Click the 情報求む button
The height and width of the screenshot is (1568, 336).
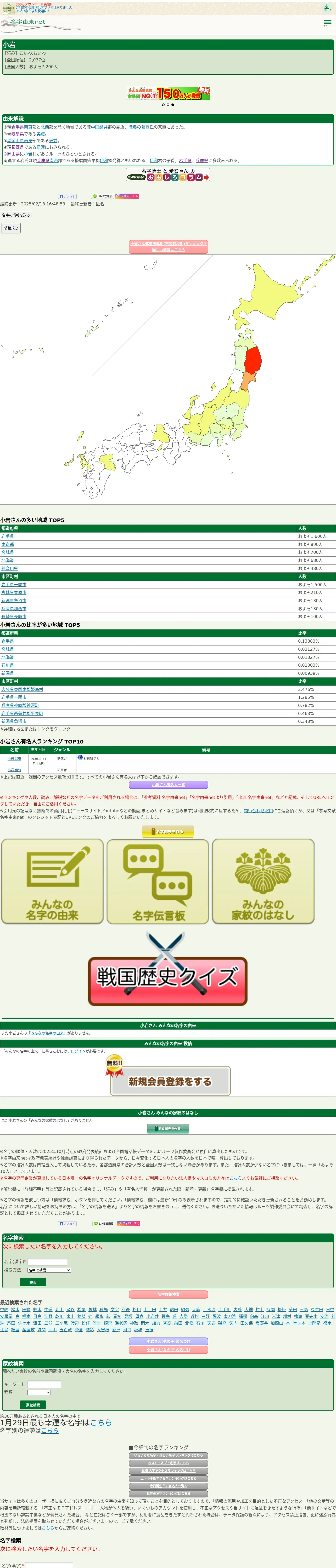pos(11,228)
